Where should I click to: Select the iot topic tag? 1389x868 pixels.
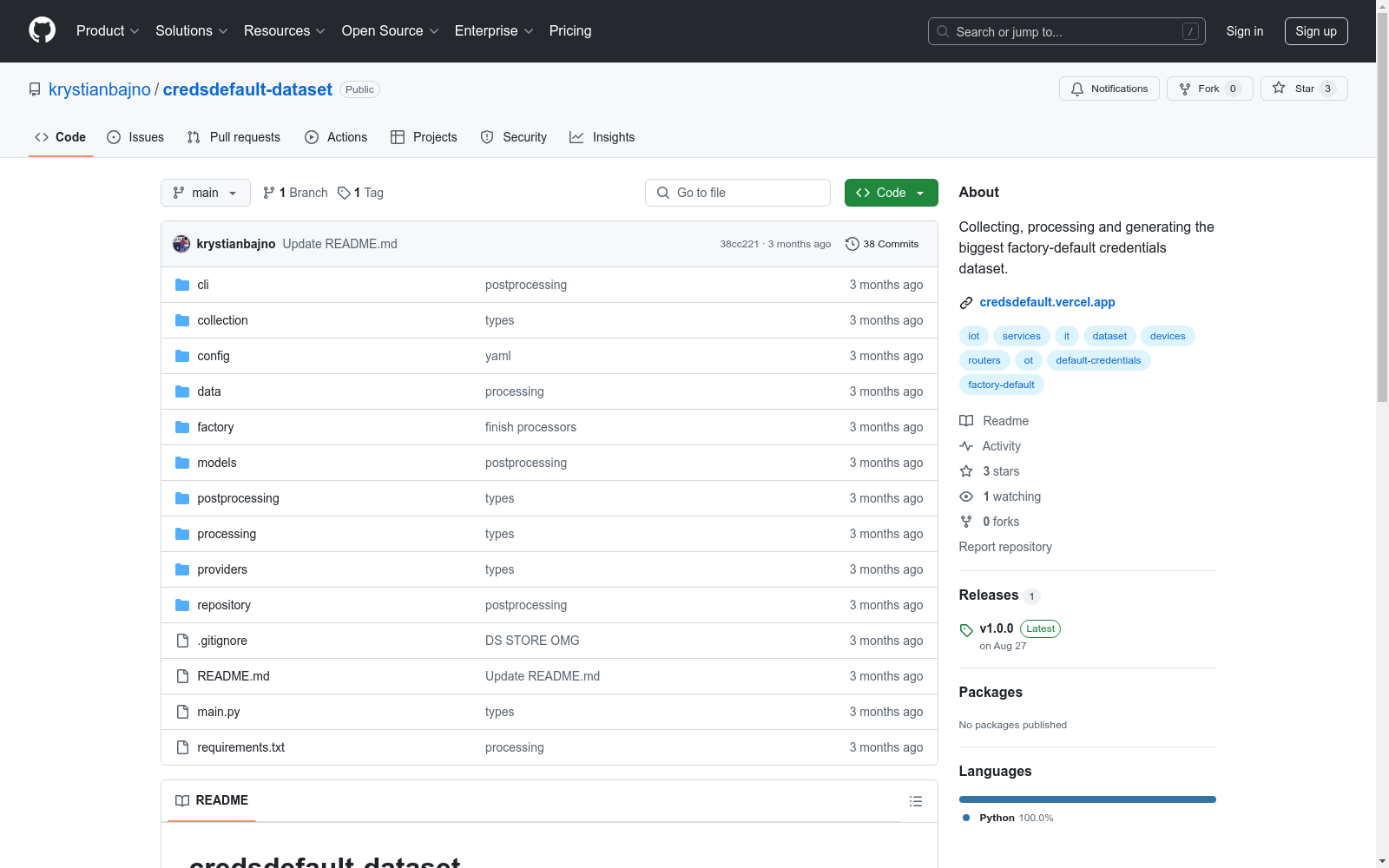coord(974,336)
